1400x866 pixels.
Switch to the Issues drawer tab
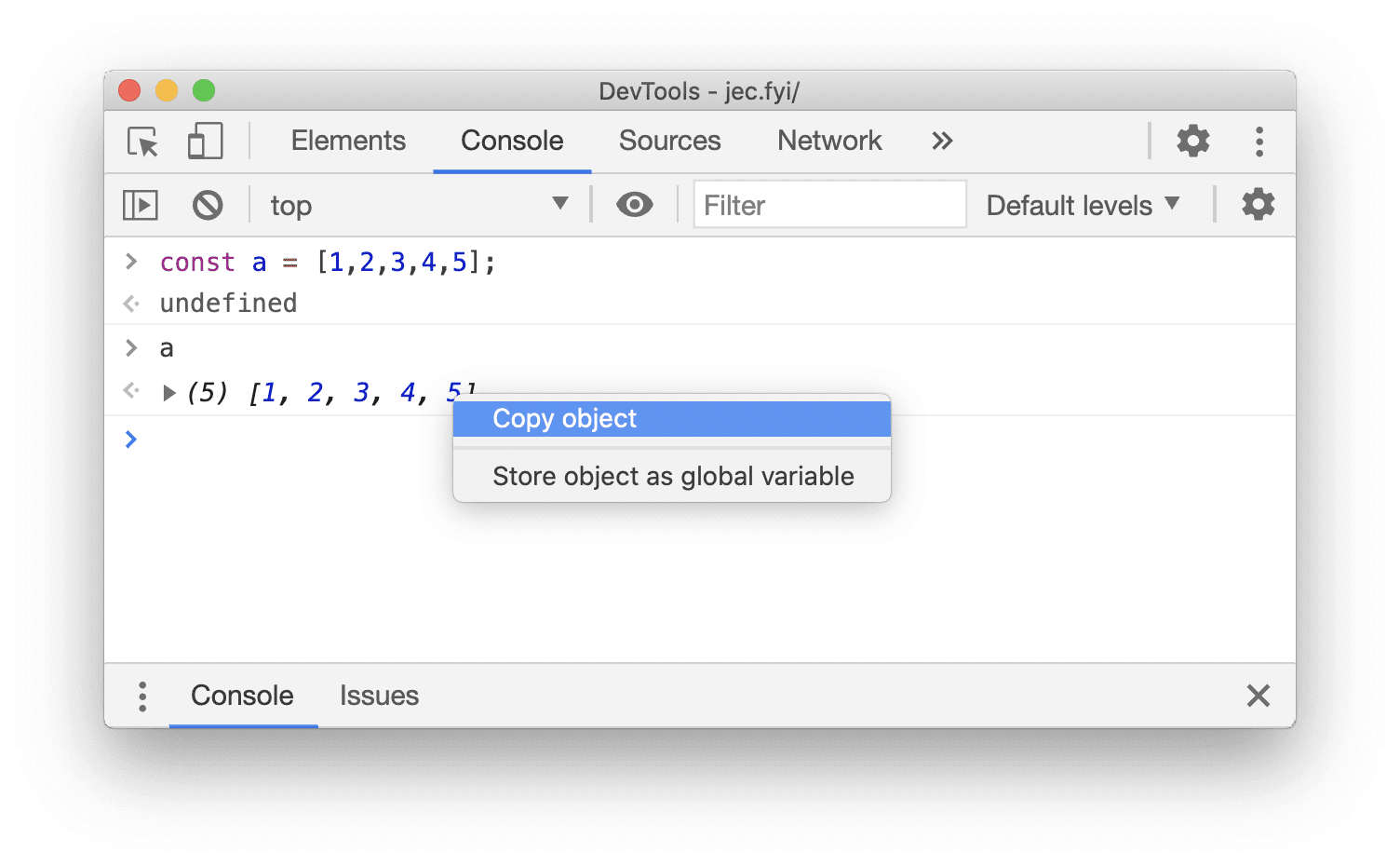(x=379, y=696)
